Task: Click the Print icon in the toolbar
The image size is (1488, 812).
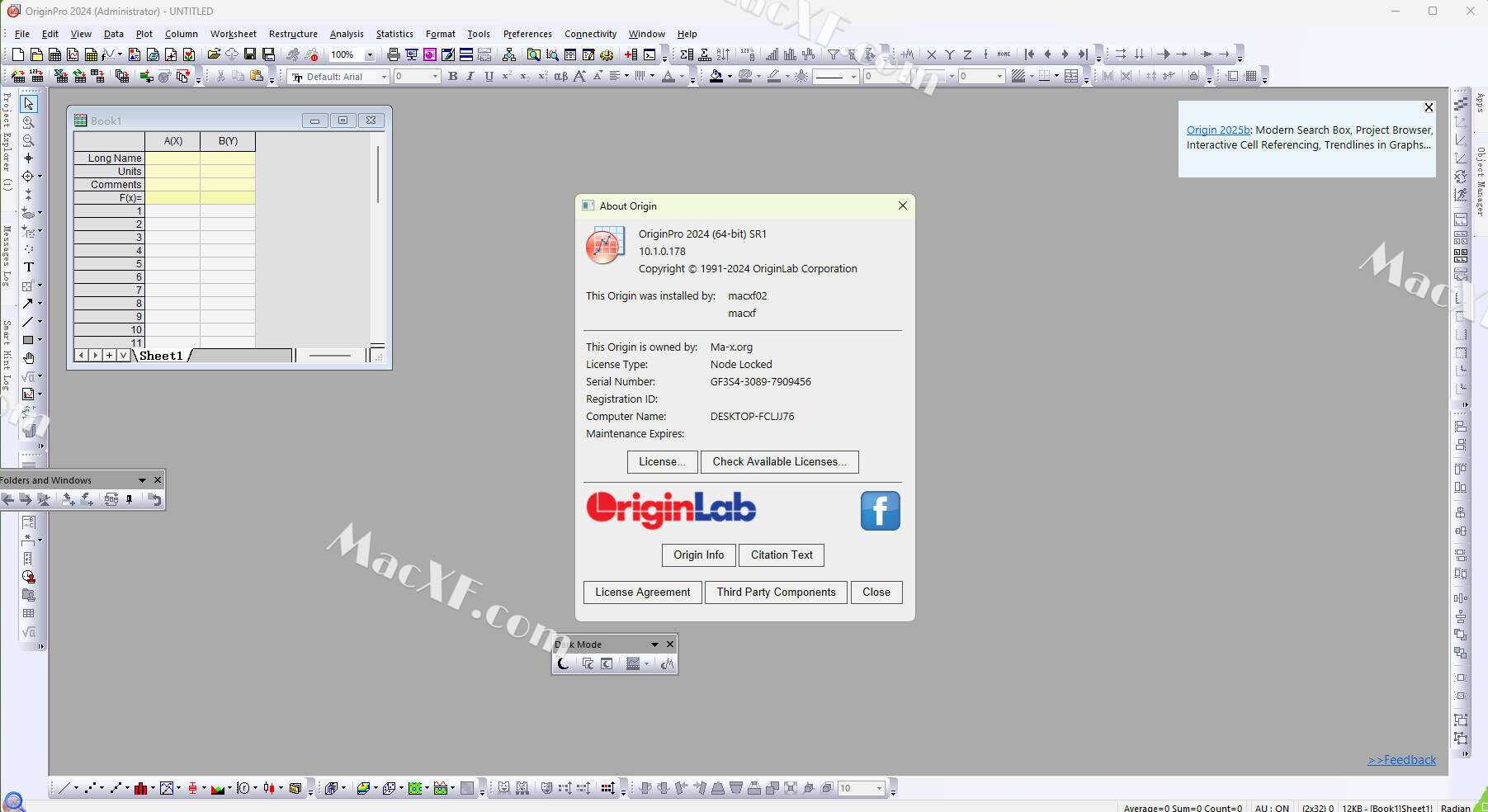Action: click(x=393, y=54)
